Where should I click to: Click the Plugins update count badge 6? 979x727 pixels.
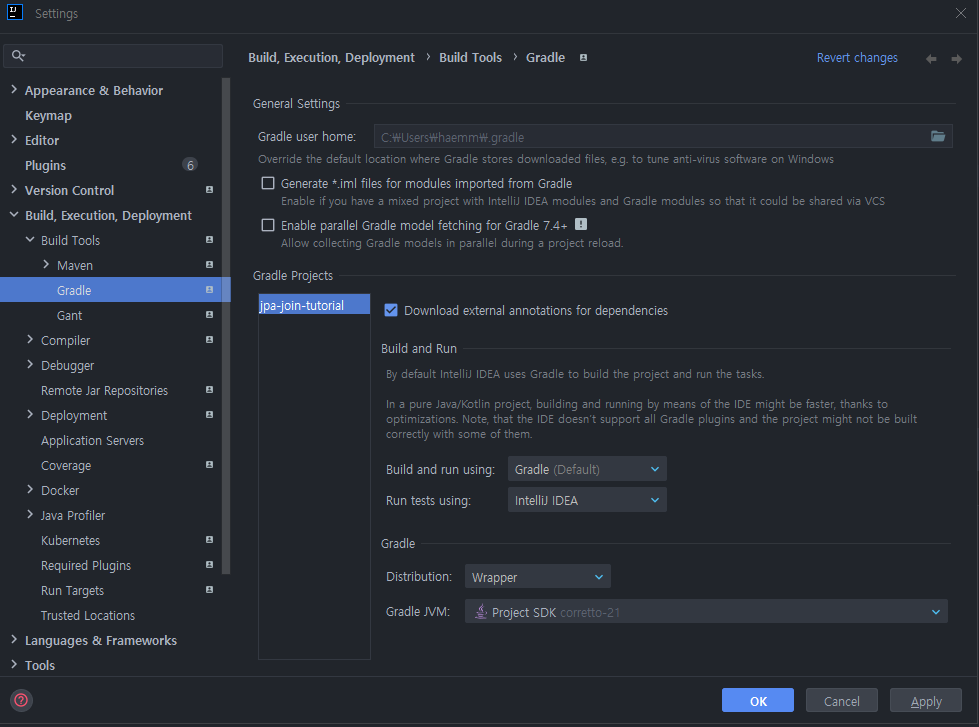coord(190,165)
